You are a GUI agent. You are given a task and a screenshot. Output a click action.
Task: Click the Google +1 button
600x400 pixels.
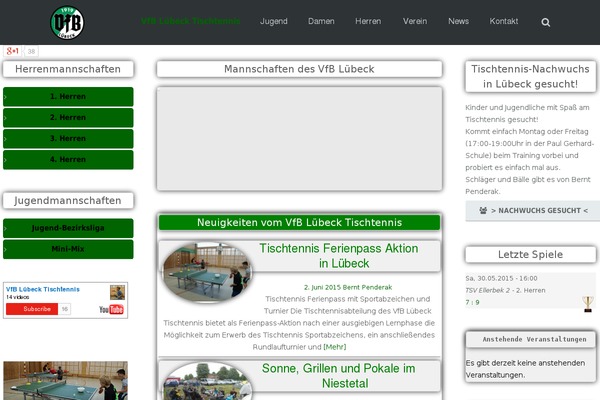(13, 51)
